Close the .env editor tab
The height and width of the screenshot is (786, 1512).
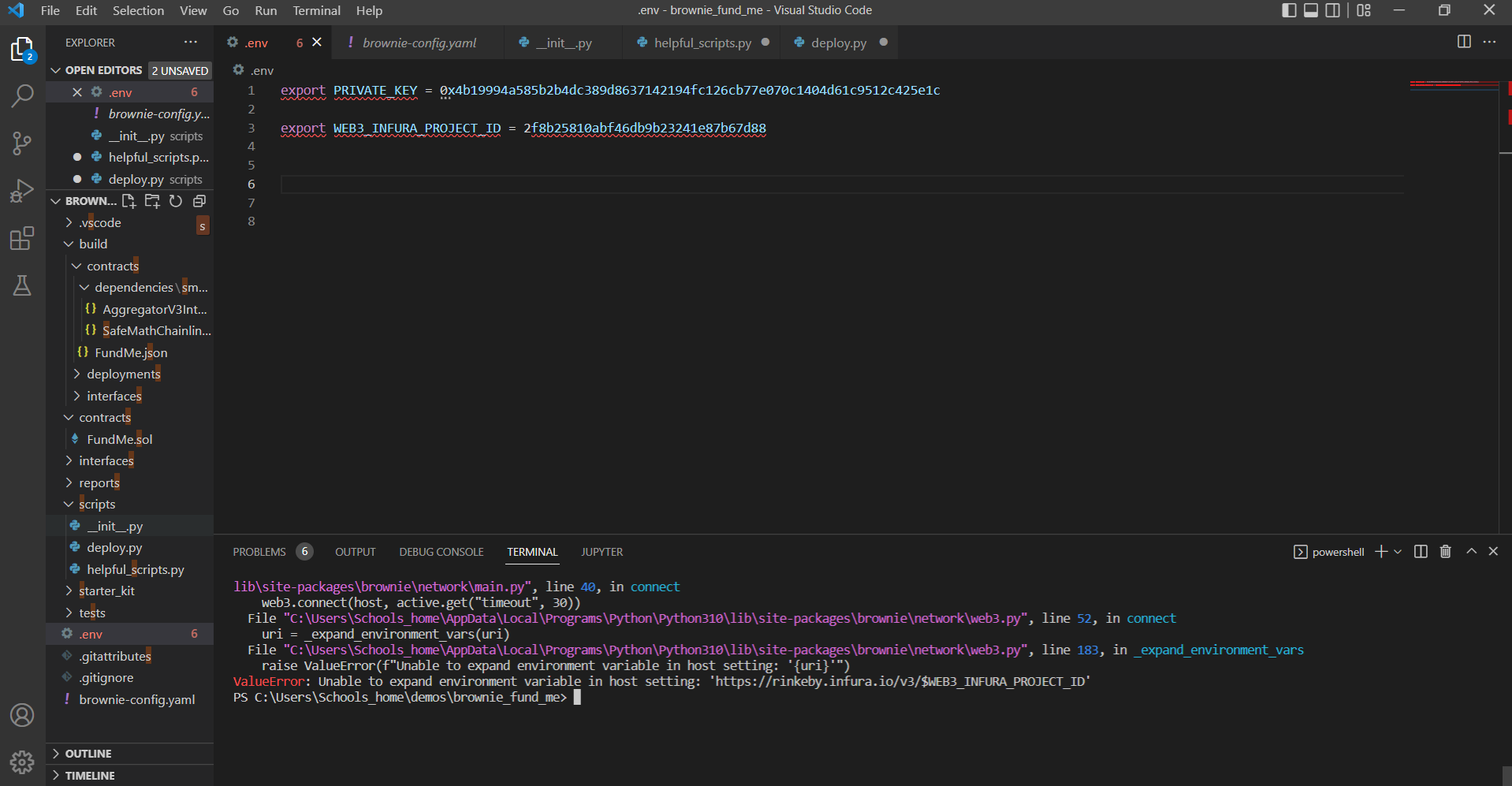317,42
